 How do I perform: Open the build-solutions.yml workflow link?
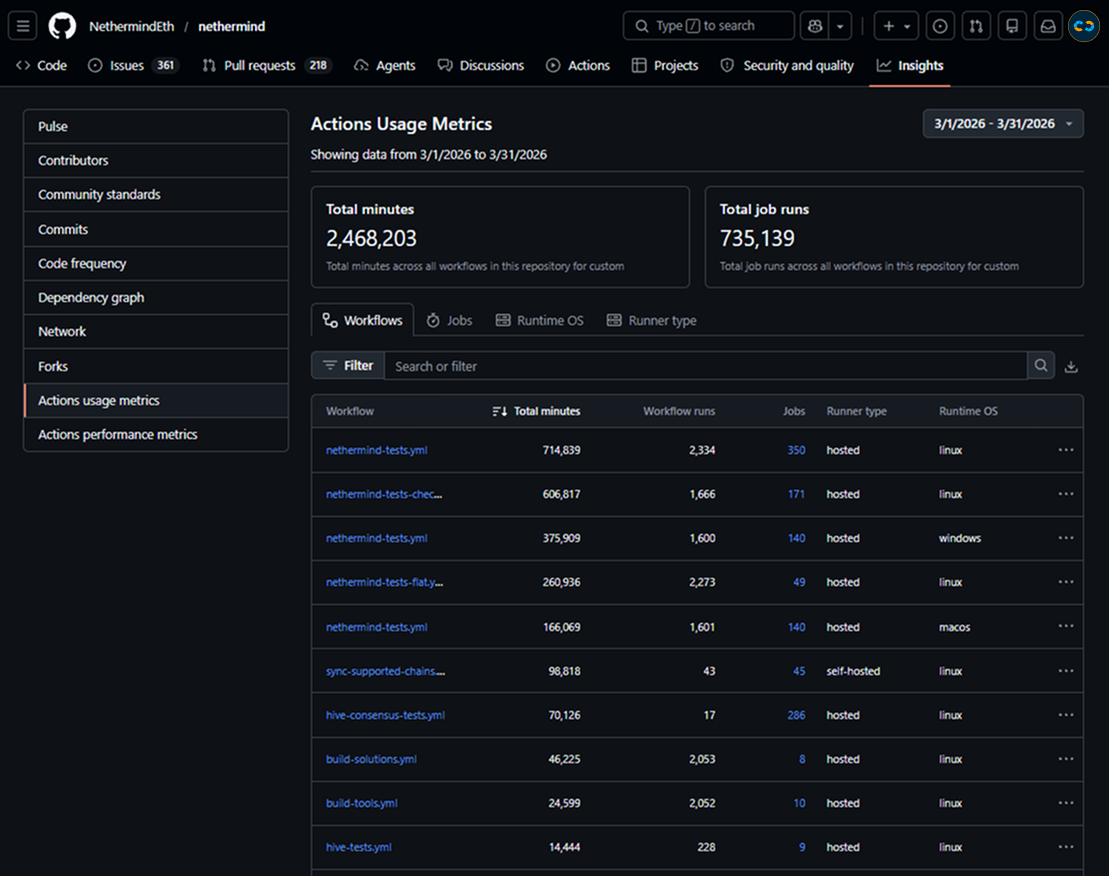tap(371, 759)
